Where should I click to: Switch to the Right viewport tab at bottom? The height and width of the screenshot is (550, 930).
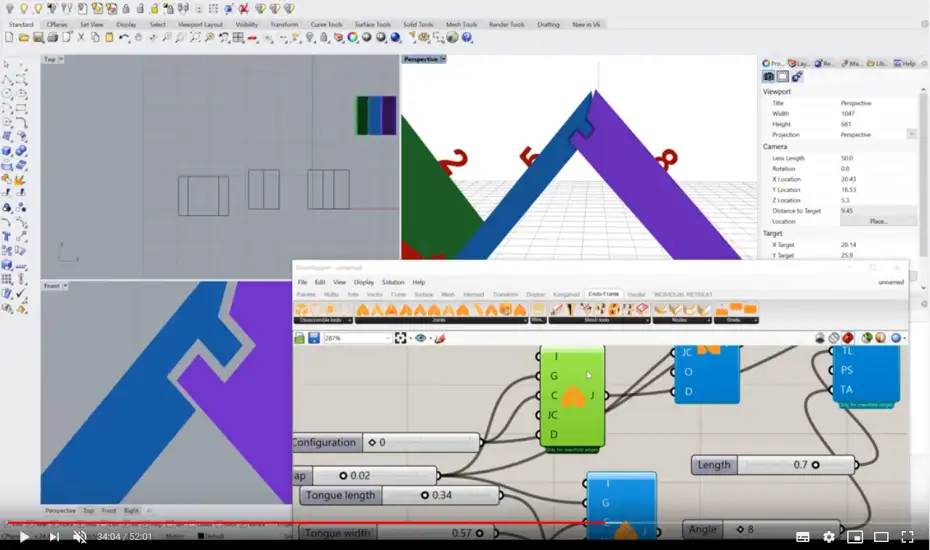coord(131,510)
